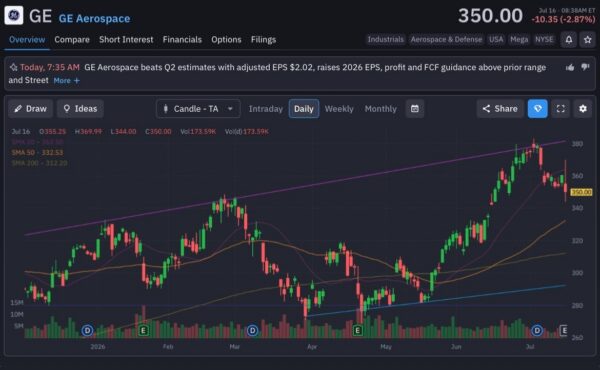600x370 pixels.
Task: Open the calendar date range picker
Action: click(x=414, y=109)
